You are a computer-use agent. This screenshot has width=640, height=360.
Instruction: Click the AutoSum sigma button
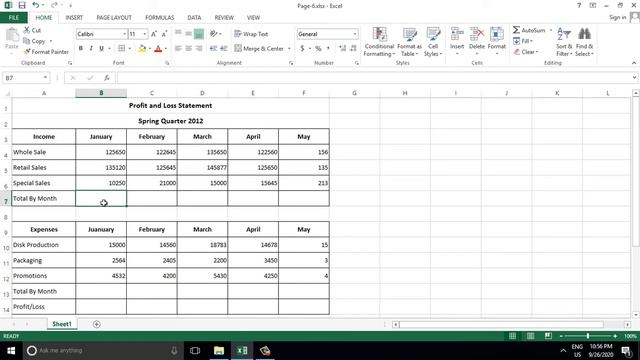tap(529, 30)
